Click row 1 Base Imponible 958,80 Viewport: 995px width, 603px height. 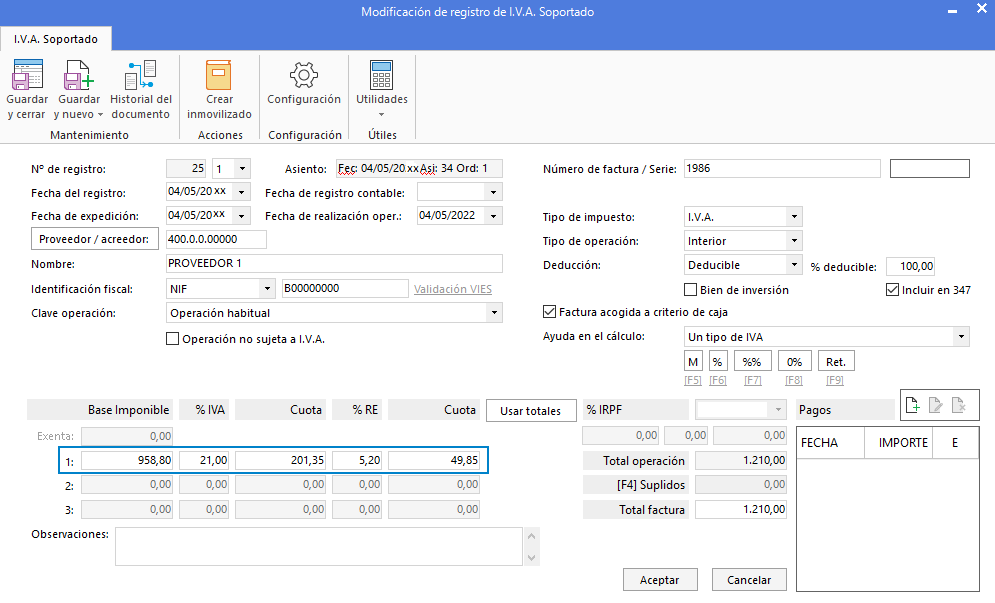point(127,460)
